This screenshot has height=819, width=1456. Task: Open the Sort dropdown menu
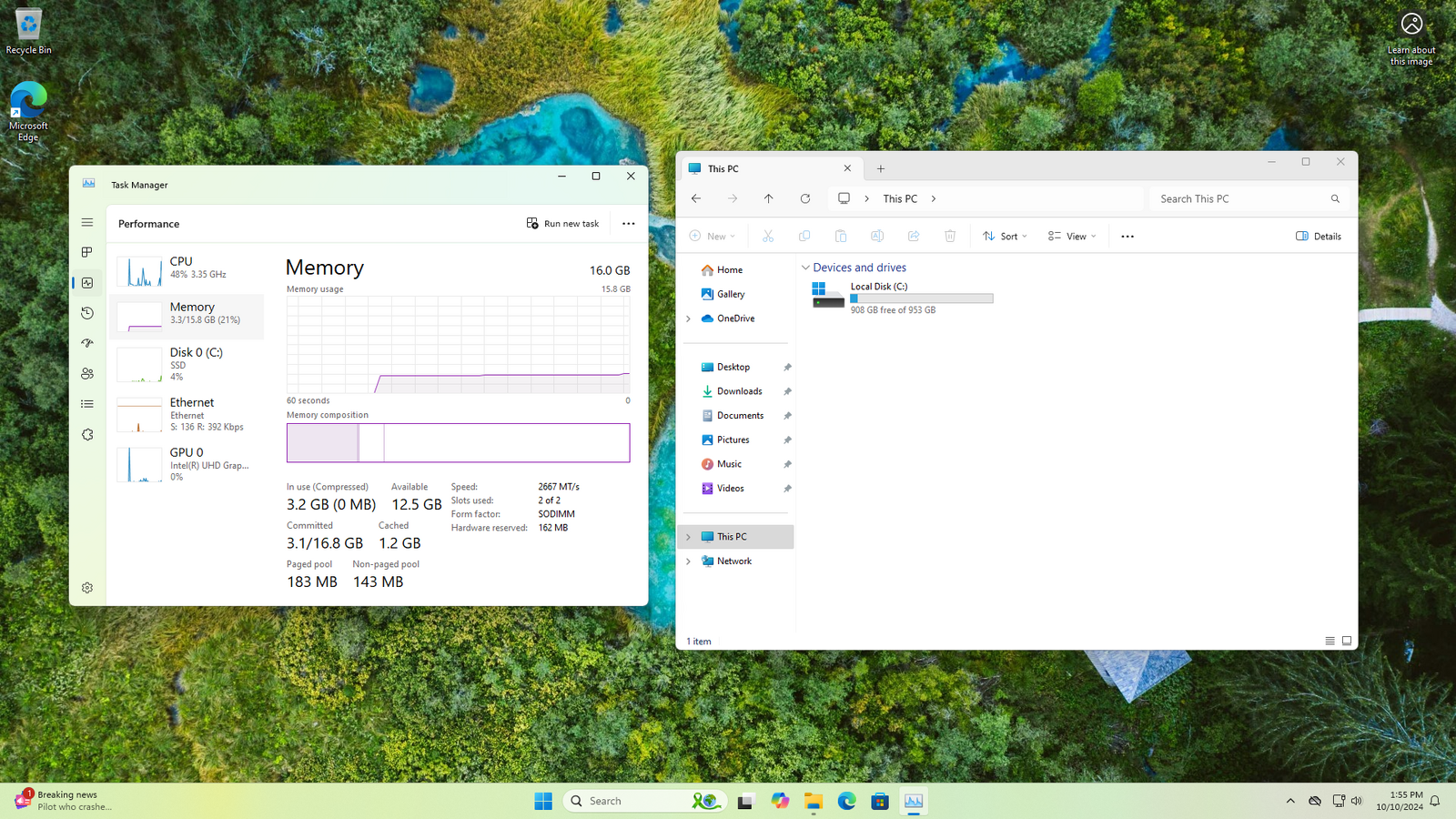click(x=1006, y=236)
